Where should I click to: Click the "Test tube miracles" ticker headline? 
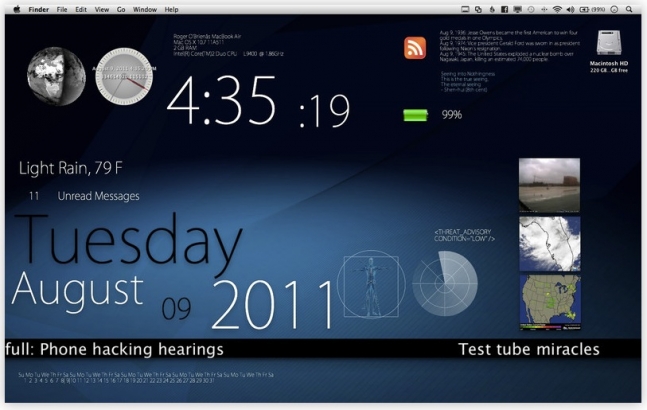pos(529,349)
